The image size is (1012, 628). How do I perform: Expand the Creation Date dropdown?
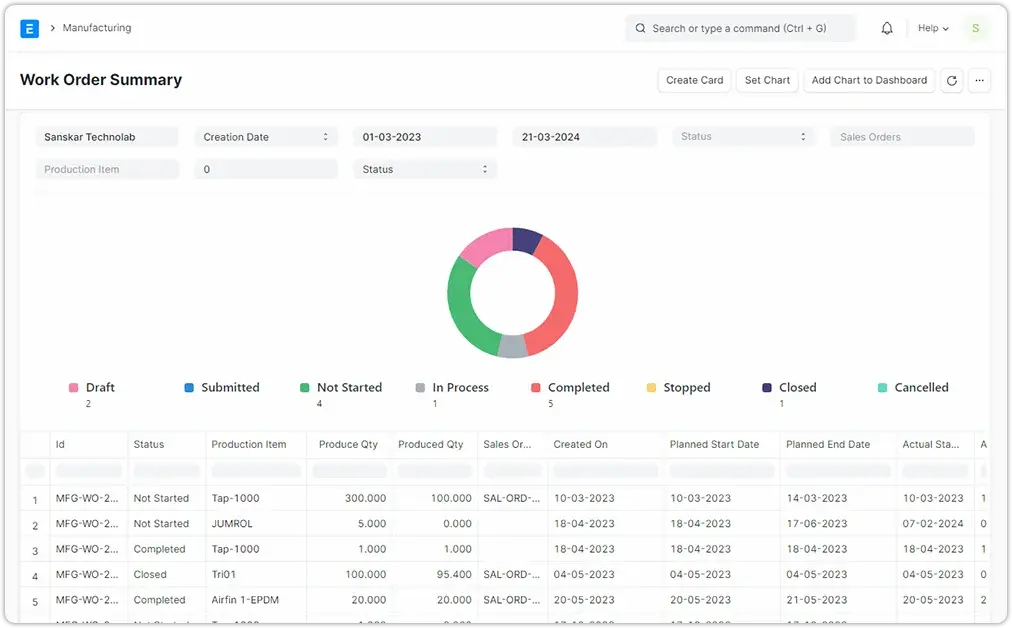[266, 137]
